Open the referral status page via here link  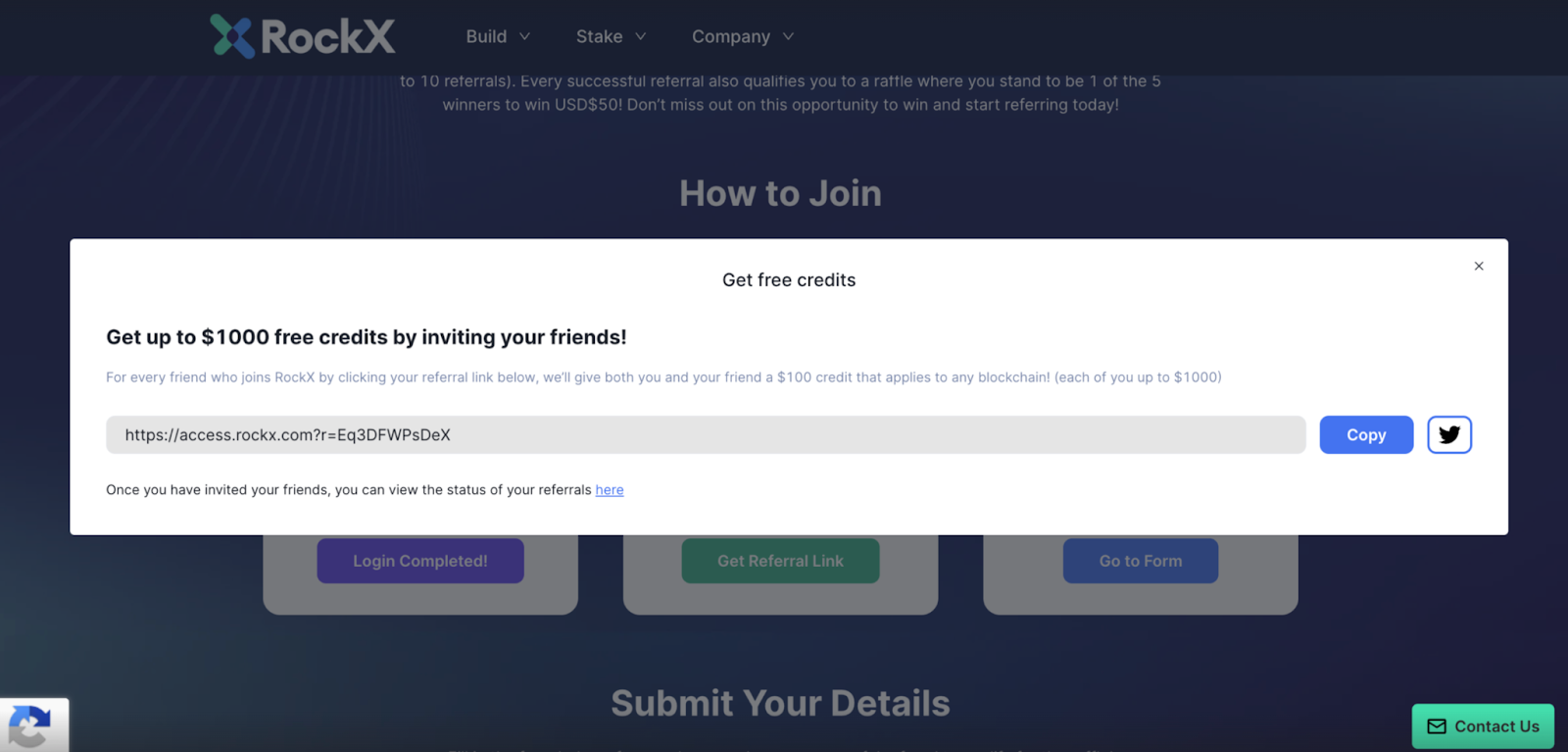(x=610, y=489)
